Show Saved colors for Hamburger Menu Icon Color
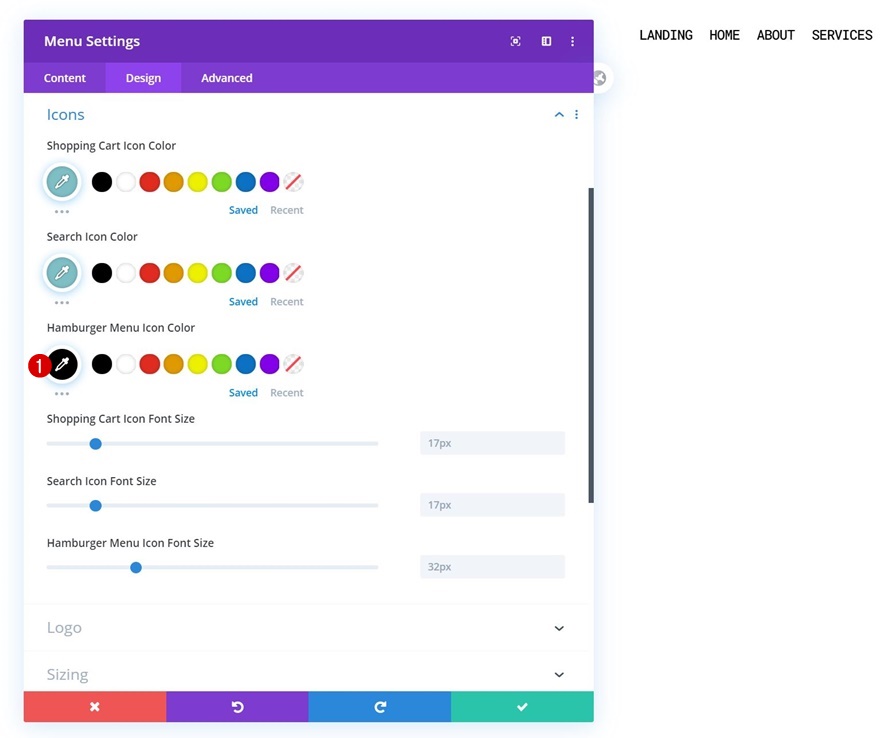Screen dimensions: 880x738 pyautogui.click(x=243, y=392)
